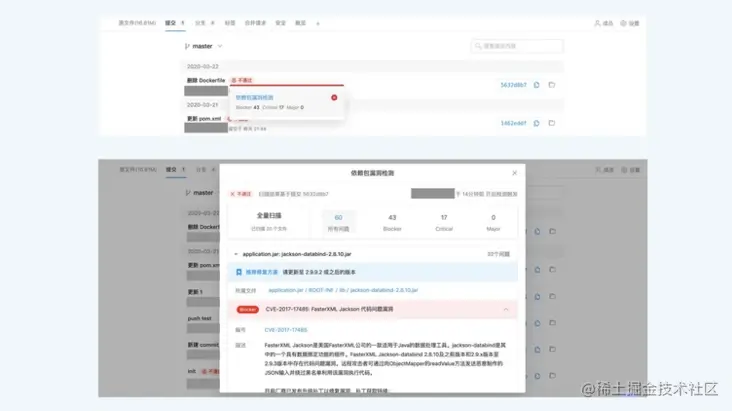Viewport: 732px width, 411px height.
Task: Click the branch icon beside master in upper view
Action: point(187,46)
